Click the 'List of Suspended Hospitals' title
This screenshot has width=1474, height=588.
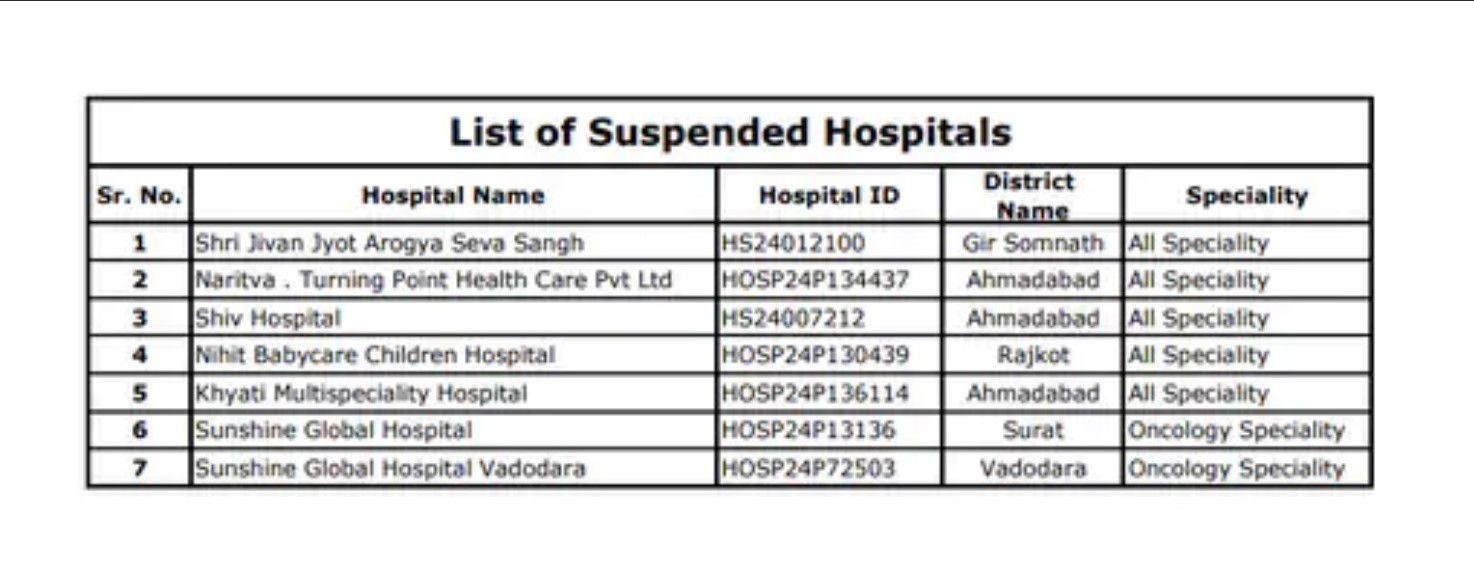(x=730, y=132)
